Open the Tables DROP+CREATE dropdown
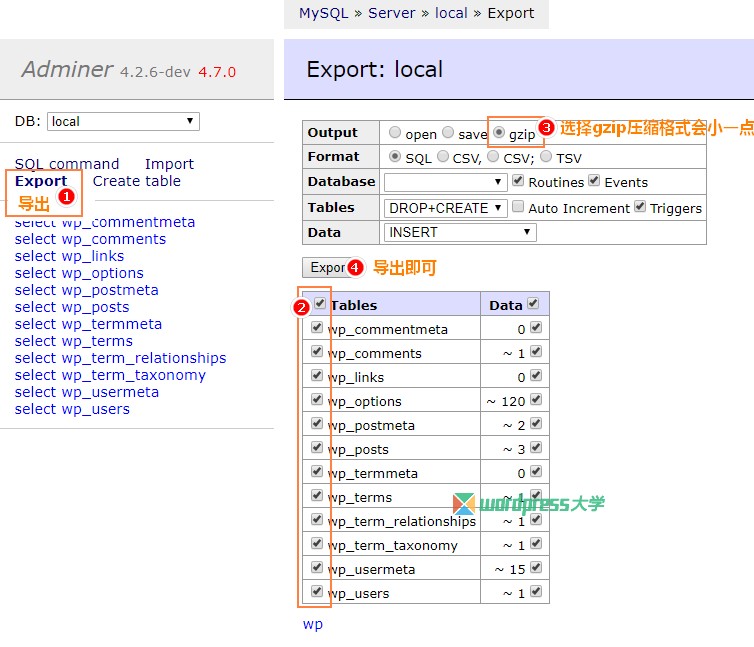 click(445, 208)
